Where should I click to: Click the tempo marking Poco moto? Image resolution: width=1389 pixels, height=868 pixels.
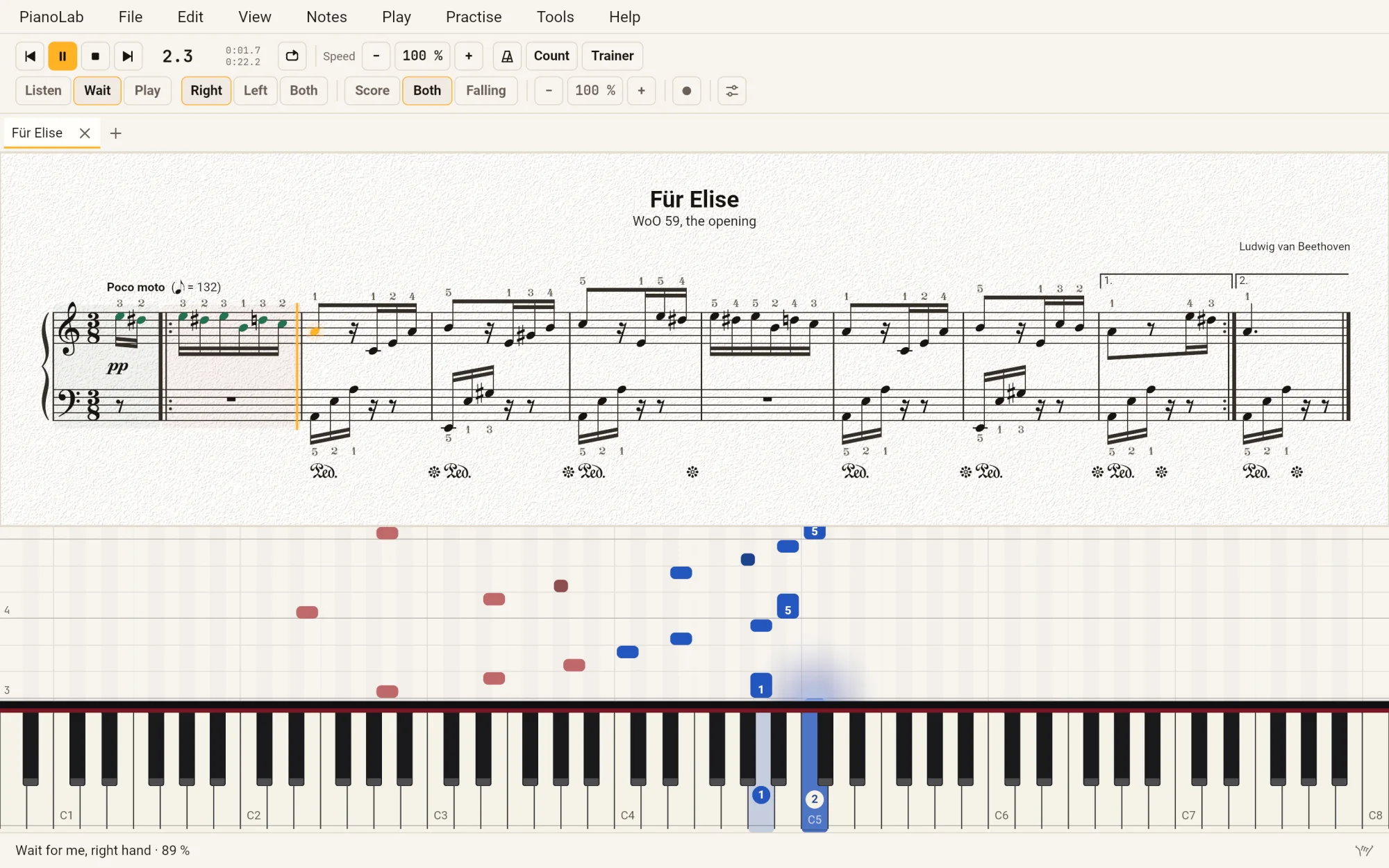click(135, 287)
